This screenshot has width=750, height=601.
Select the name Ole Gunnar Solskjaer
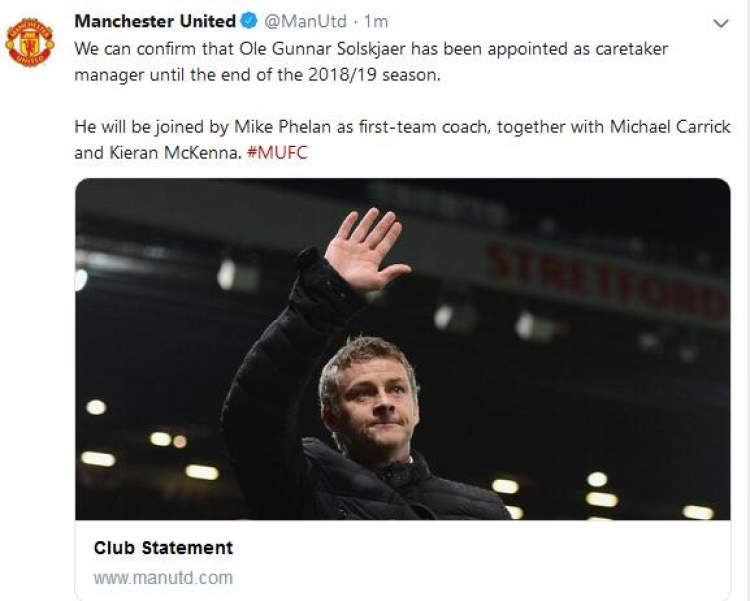pos(322,49)
